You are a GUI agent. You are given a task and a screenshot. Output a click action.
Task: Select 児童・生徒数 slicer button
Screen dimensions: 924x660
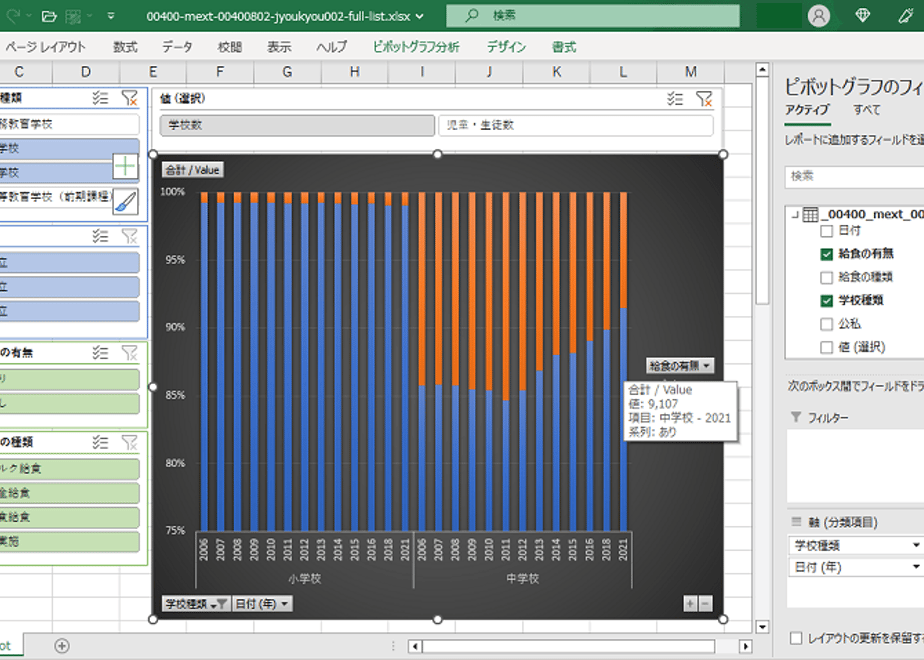tap(576, 125)
